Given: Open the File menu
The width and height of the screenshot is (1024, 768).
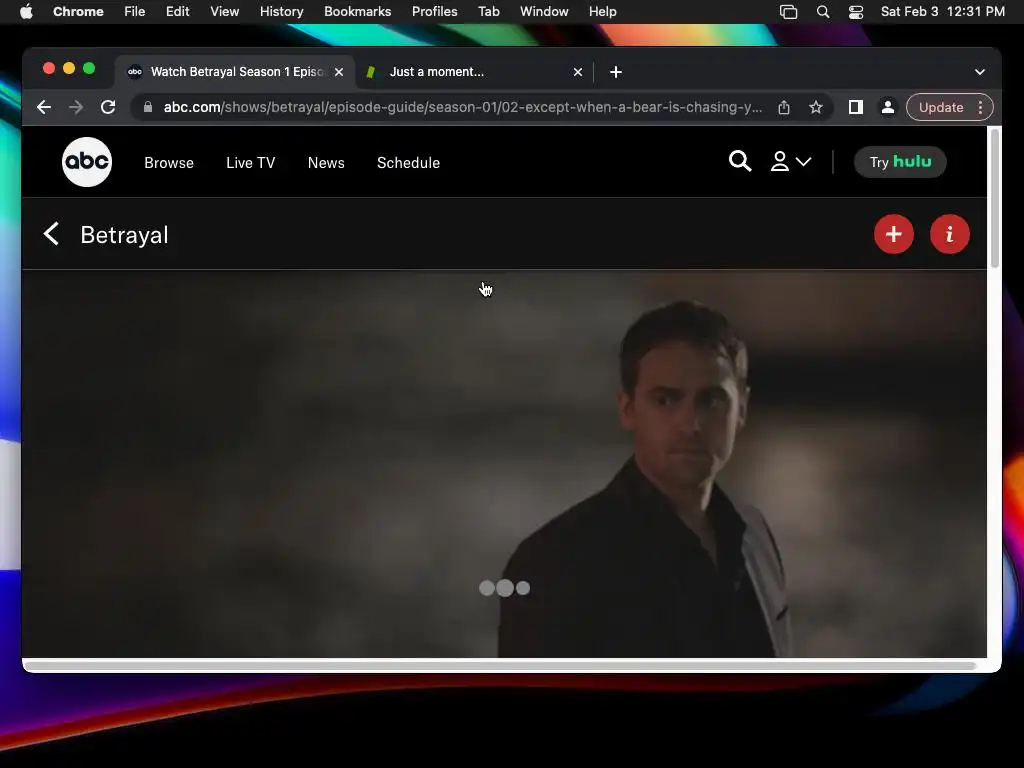Looking at the screenshot, I should click(135, 12).
